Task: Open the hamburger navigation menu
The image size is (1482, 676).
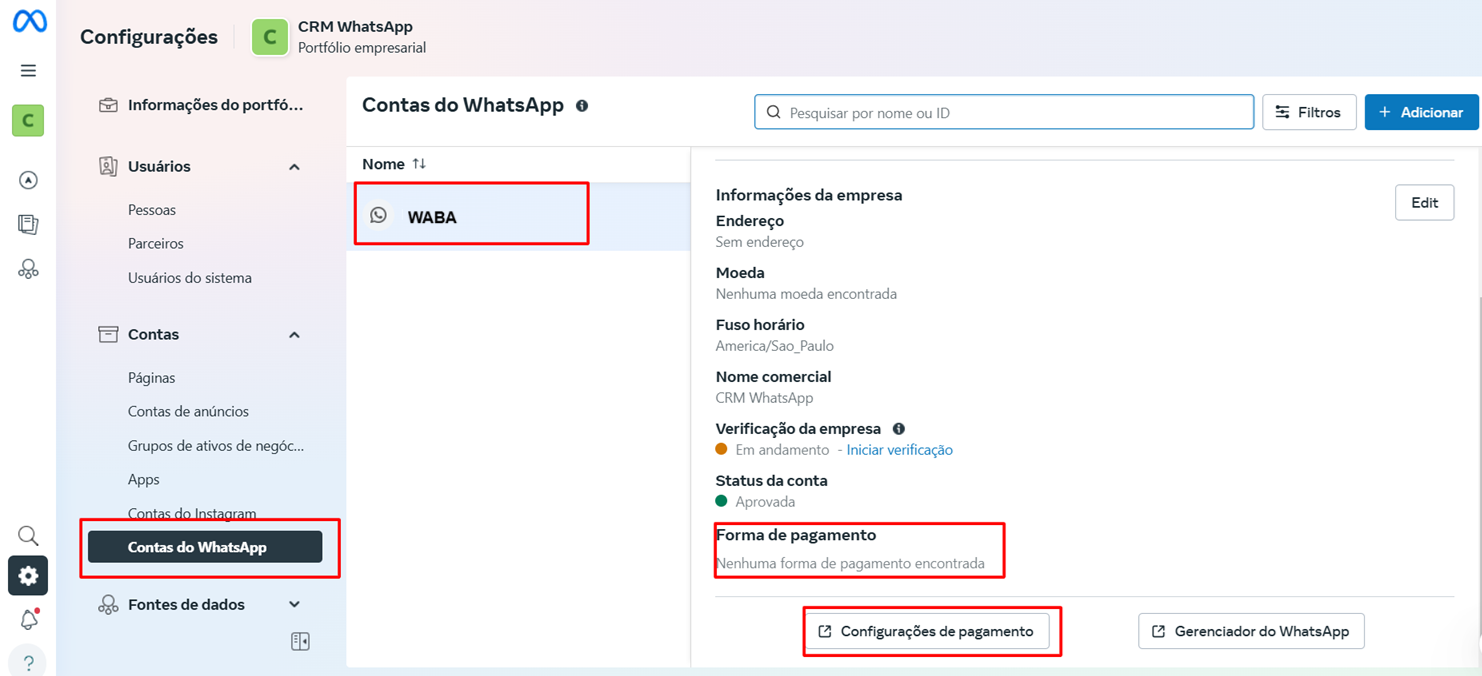Action: 28,70
